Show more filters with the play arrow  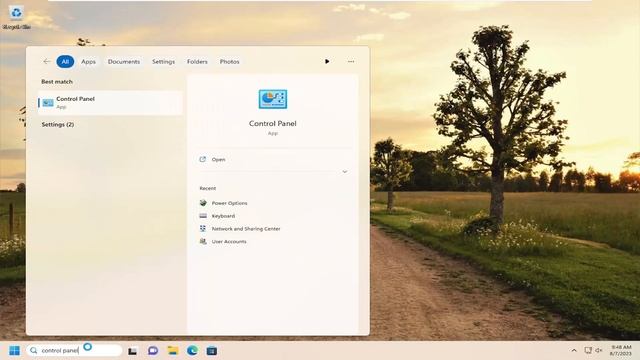pyautogui.click(x=327, y=62)
